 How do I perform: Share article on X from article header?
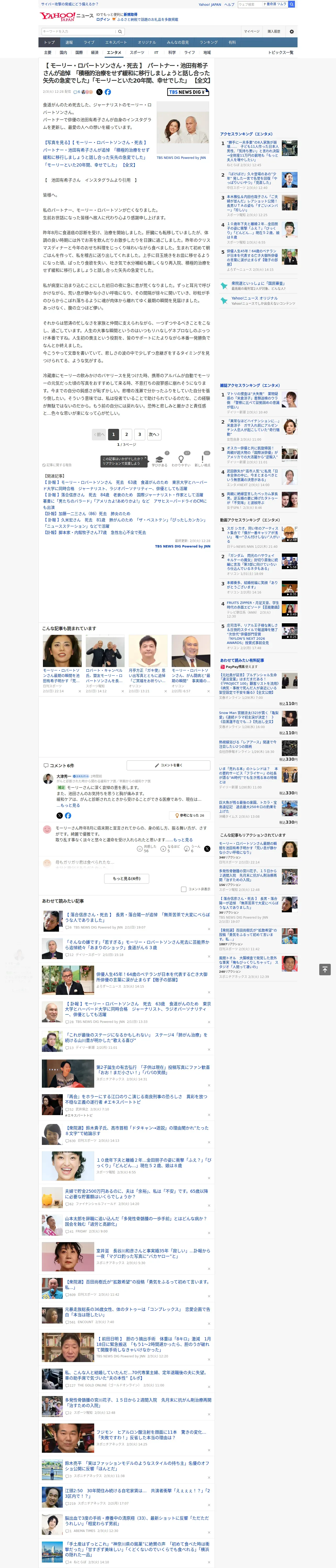[x=99, y=92]
